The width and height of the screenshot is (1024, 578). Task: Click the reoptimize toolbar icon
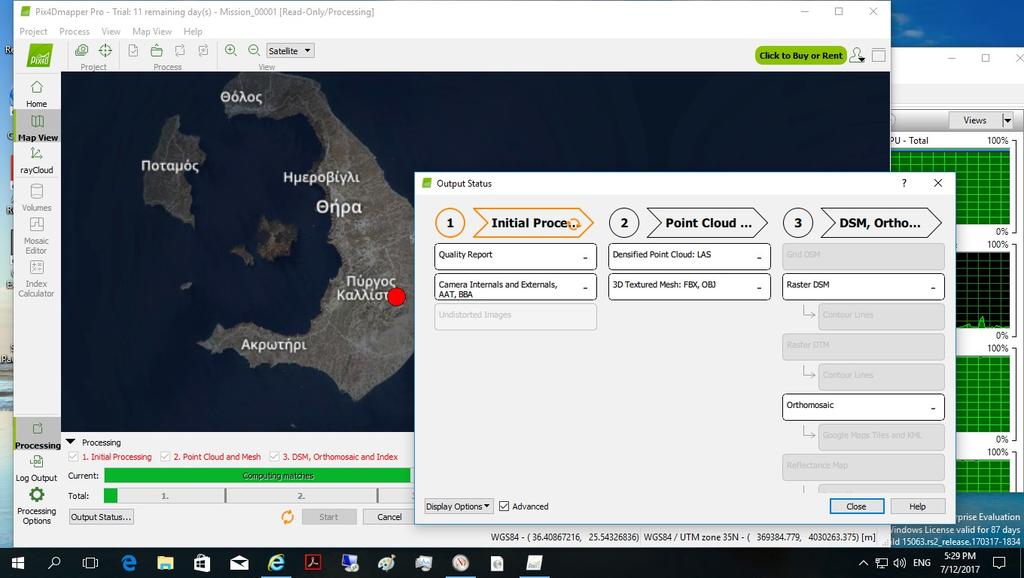click(180, 50)
